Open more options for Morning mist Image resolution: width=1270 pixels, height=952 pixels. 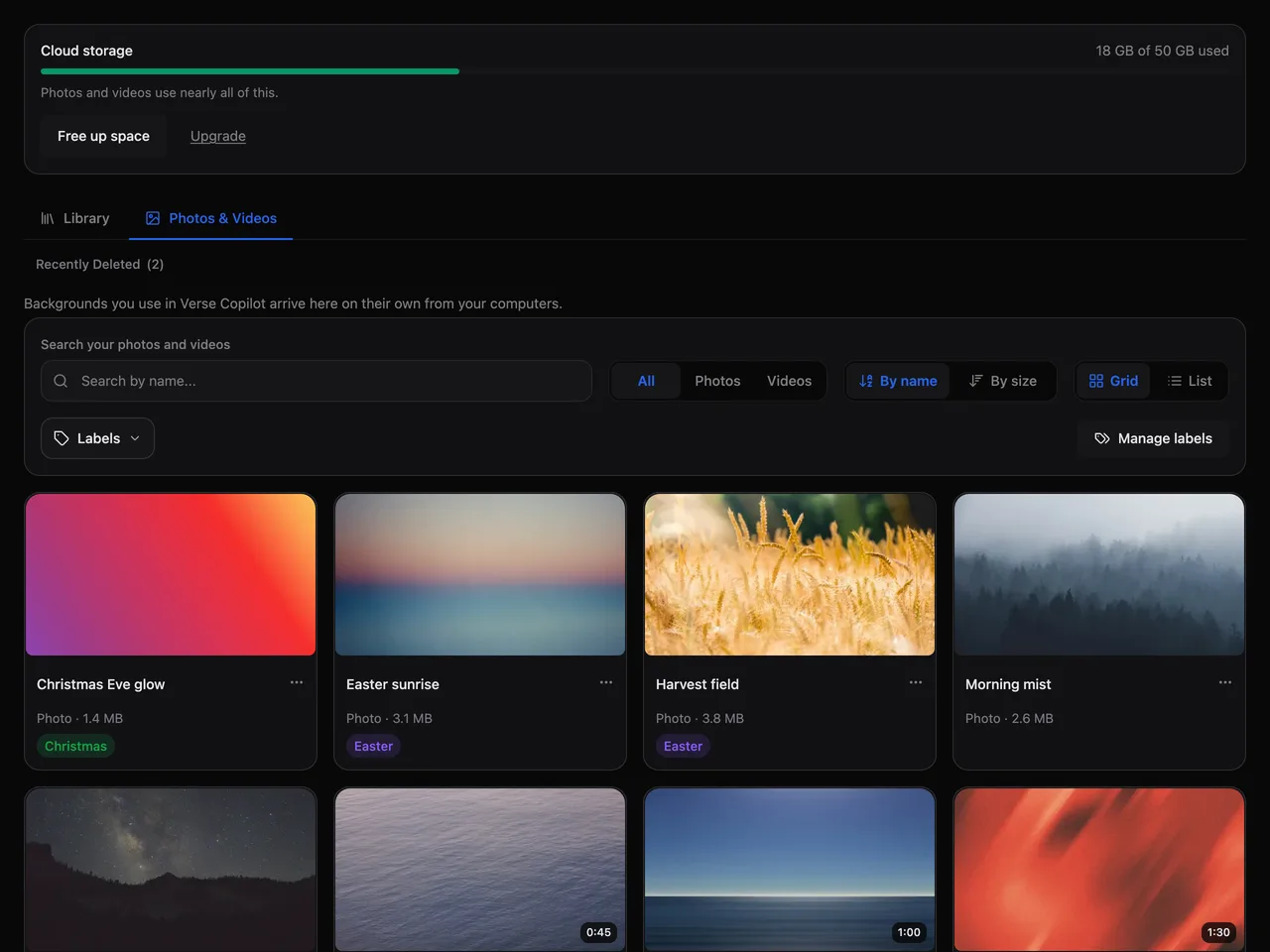[x=1225, y=682]
